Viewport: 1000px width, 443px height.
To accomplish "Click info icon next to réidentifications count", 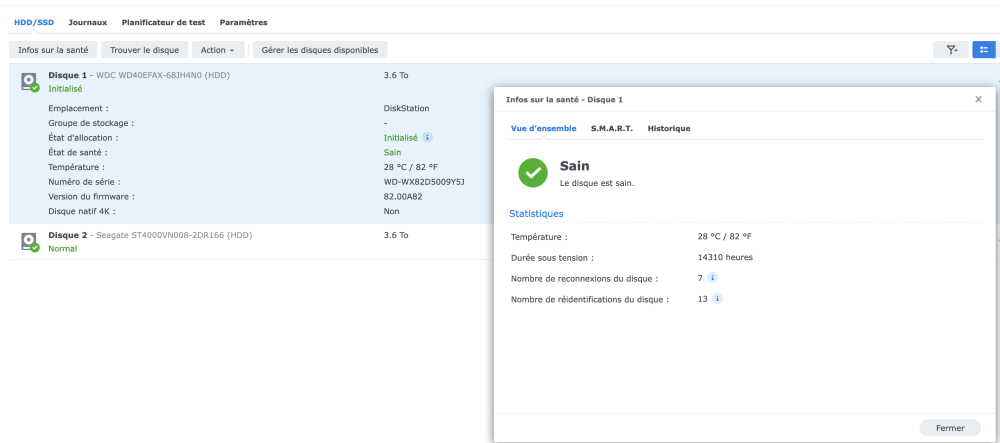I will 718,298.
